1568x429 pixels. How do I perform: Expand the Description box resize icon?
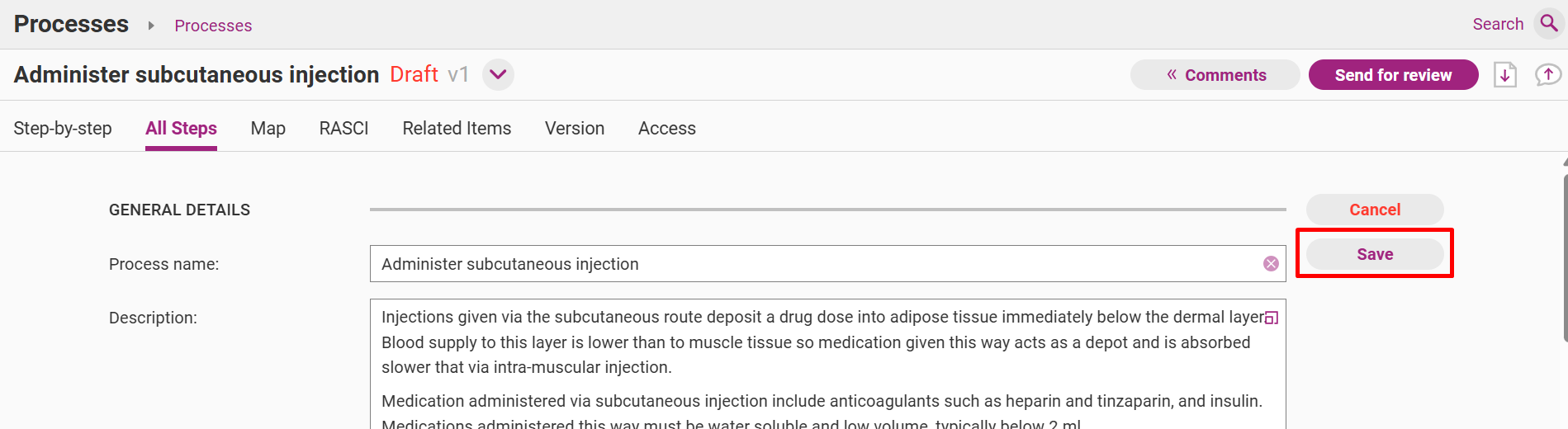(1272, 318)
